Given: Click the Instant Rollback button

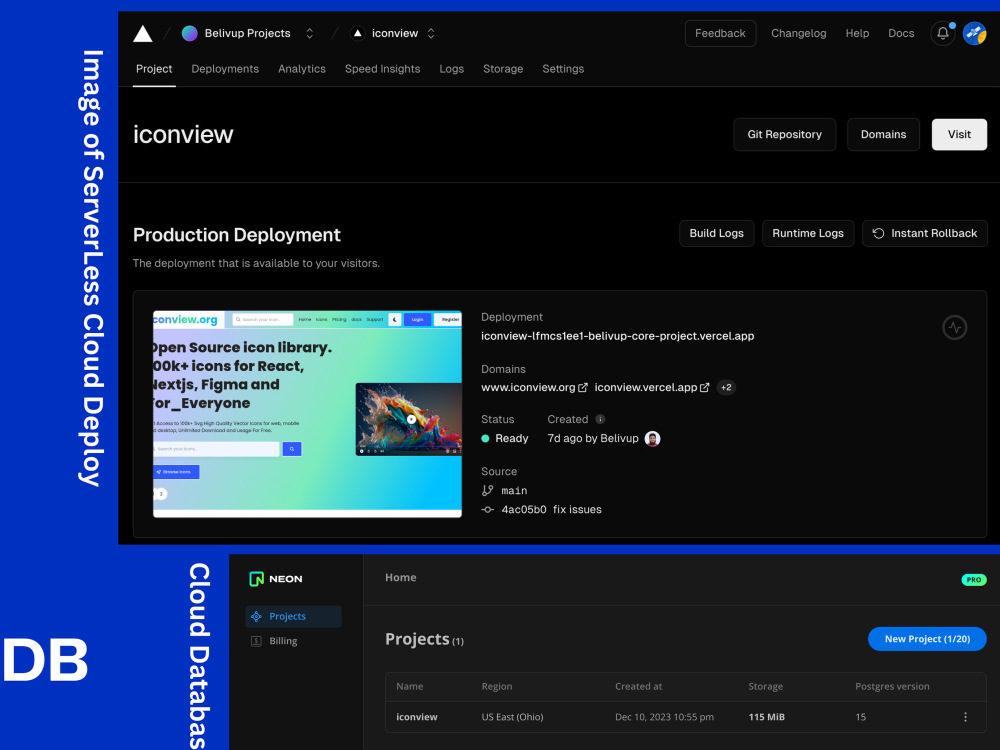Looking at the screenshot, I should pos(925,233).
